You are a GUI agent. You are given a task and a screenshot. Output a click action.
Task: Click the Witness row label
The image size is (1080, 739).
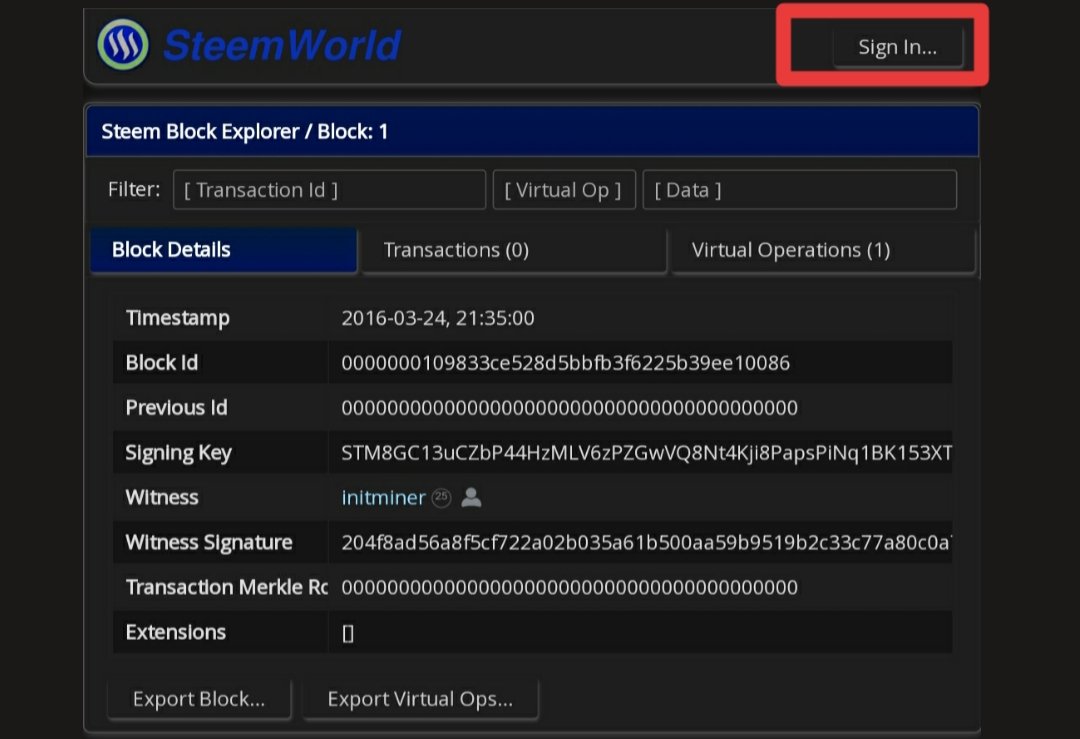[x=162, y=497]
